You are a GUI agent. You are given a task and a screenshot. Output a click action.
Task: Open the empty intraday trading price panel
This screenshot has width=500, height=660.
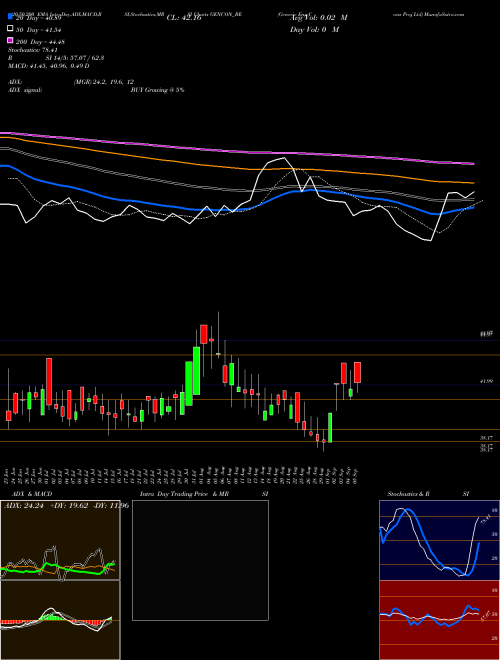(x=200, y=560)
